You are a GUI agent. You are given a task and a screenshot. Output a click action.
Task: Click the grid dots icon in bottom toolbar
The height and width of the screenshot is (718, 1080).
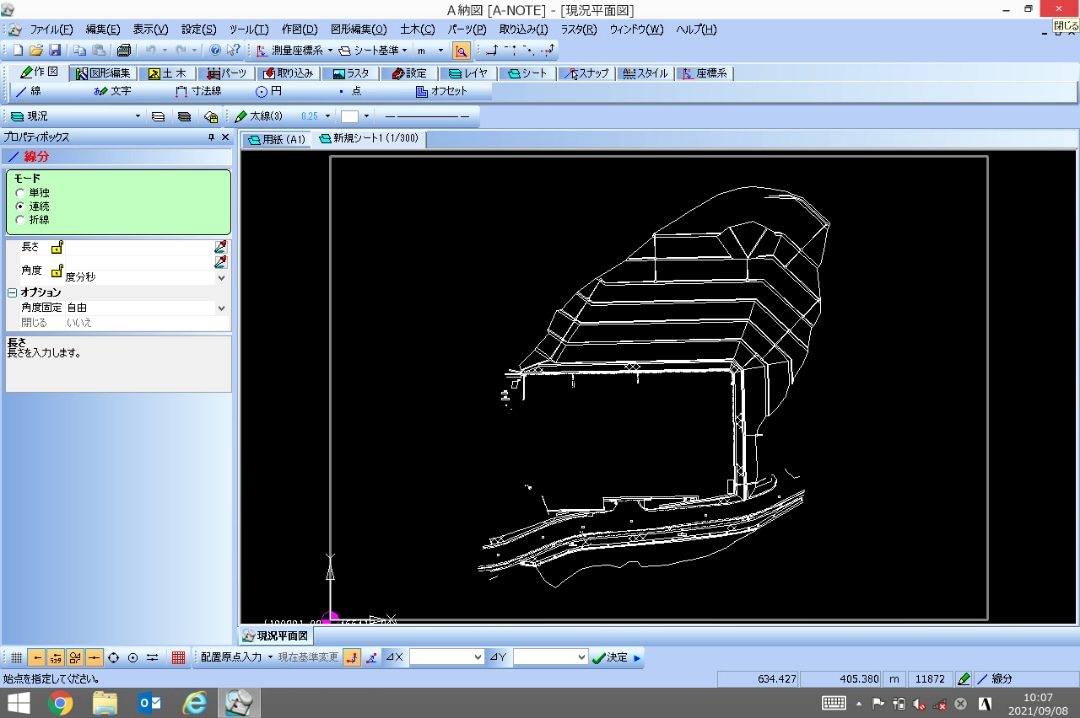pyautogui.click(x=17, y=657)
